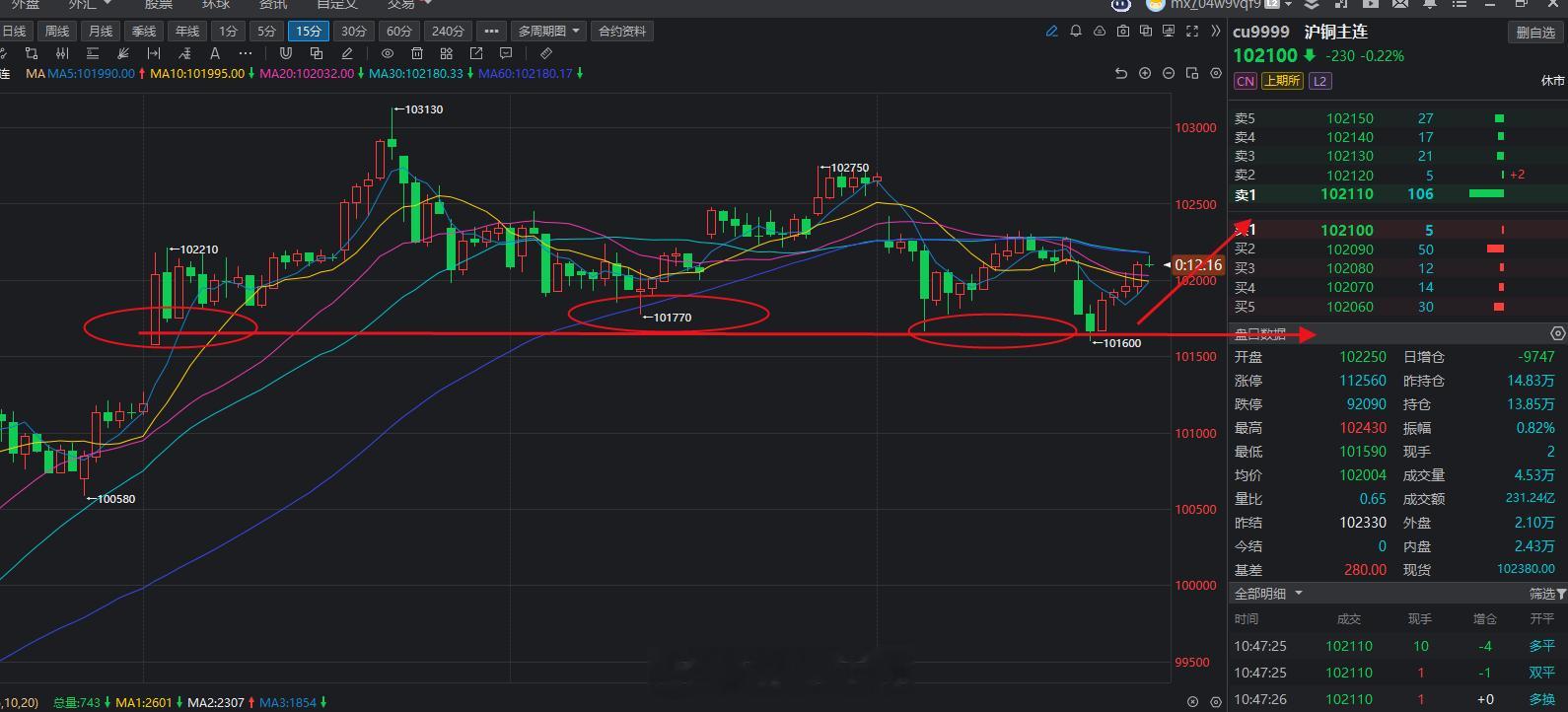Switch to the 周线 weekly period
The width and height of the screenshot is (1568, 712).
57,32
